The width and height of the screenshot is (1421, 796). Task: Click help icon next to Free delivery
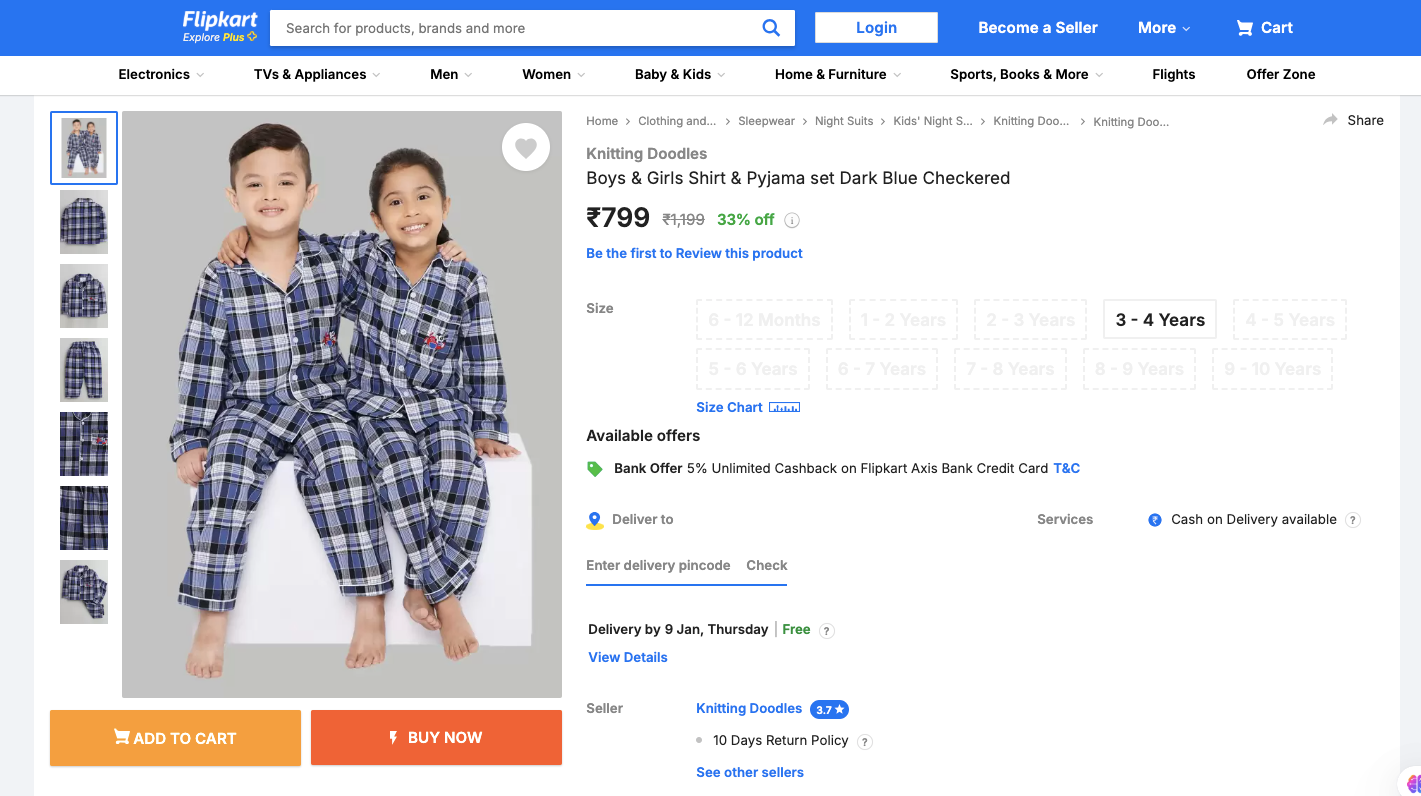826,630
